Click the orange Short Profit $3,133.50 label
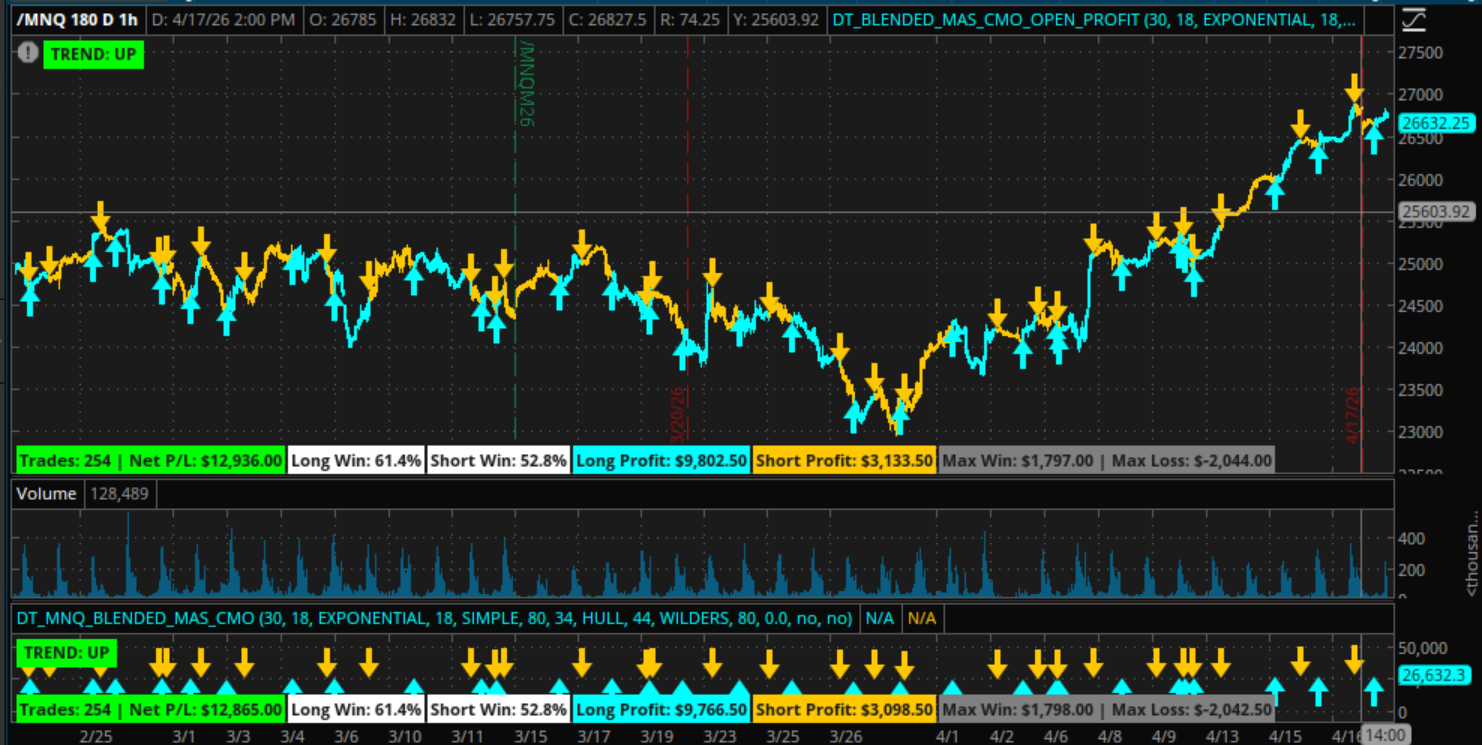 click(x=844, y=460)
